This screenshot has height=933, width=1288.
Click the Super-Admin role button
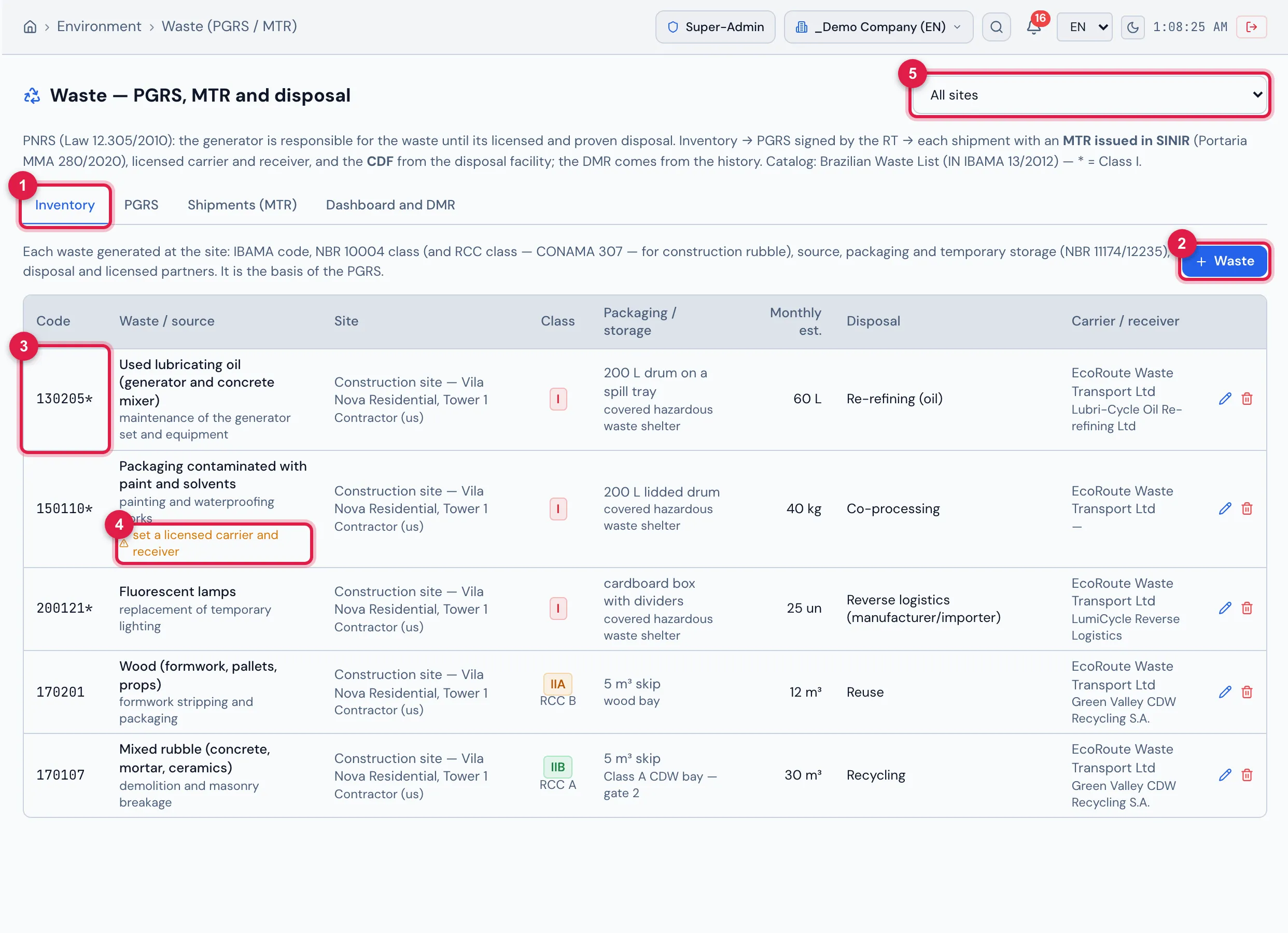[x=715, y=26]
